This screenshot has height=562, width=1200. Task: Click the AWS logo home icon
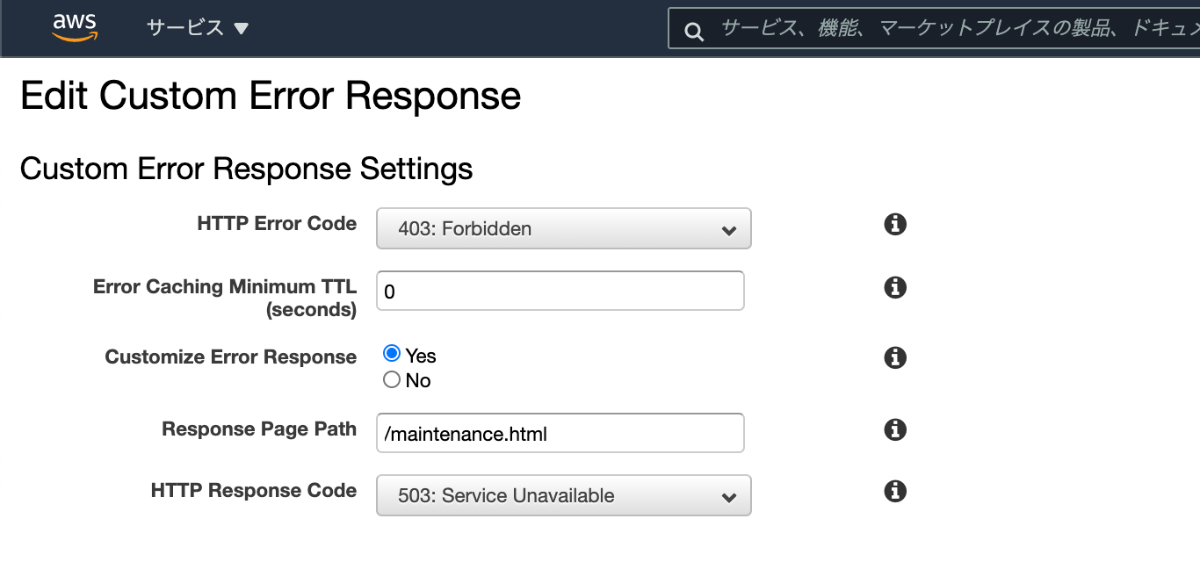75,28
